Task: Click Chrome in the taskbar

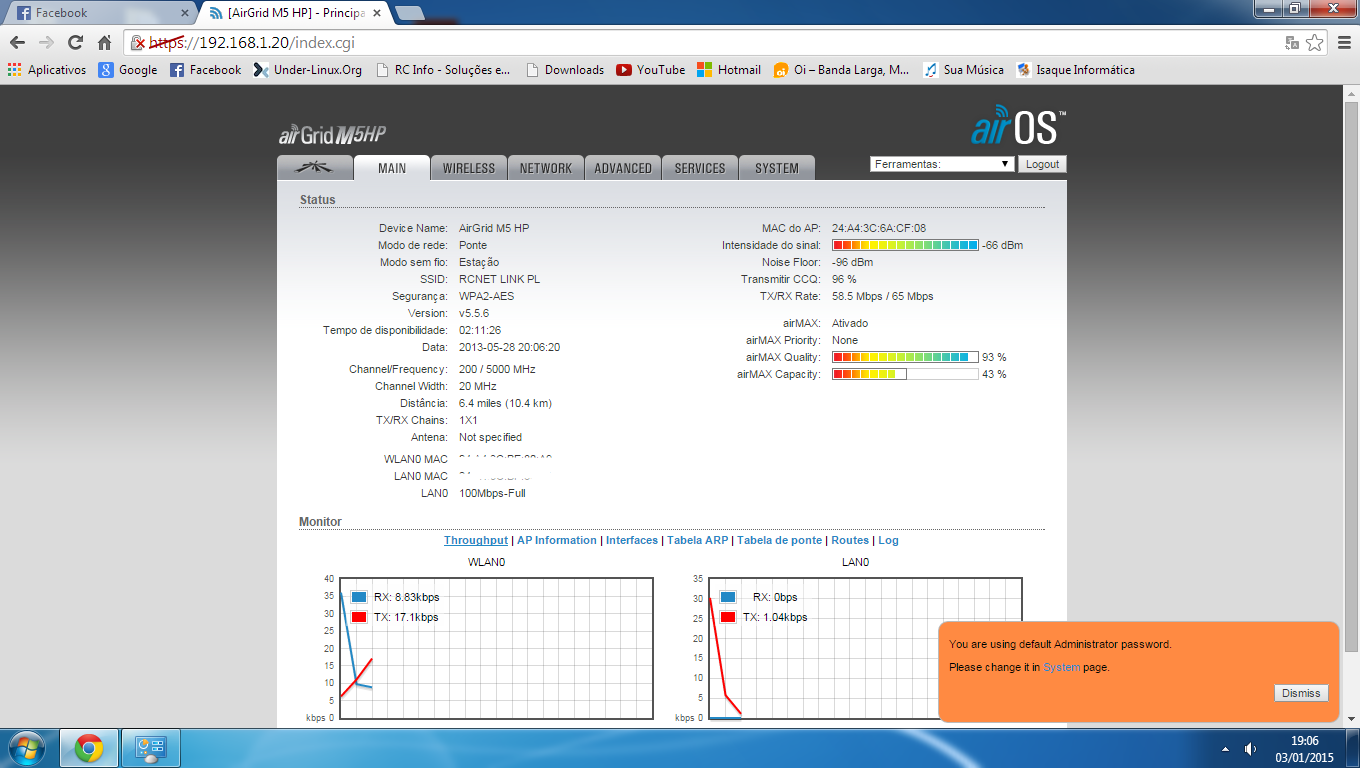Action: (x=89, y=748)
